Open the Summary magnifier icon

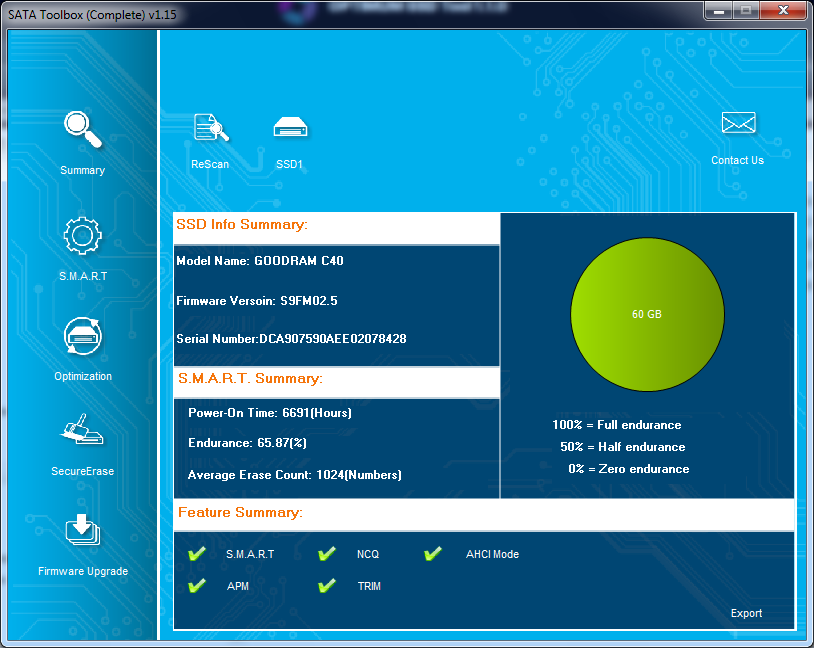pos(83,129)
